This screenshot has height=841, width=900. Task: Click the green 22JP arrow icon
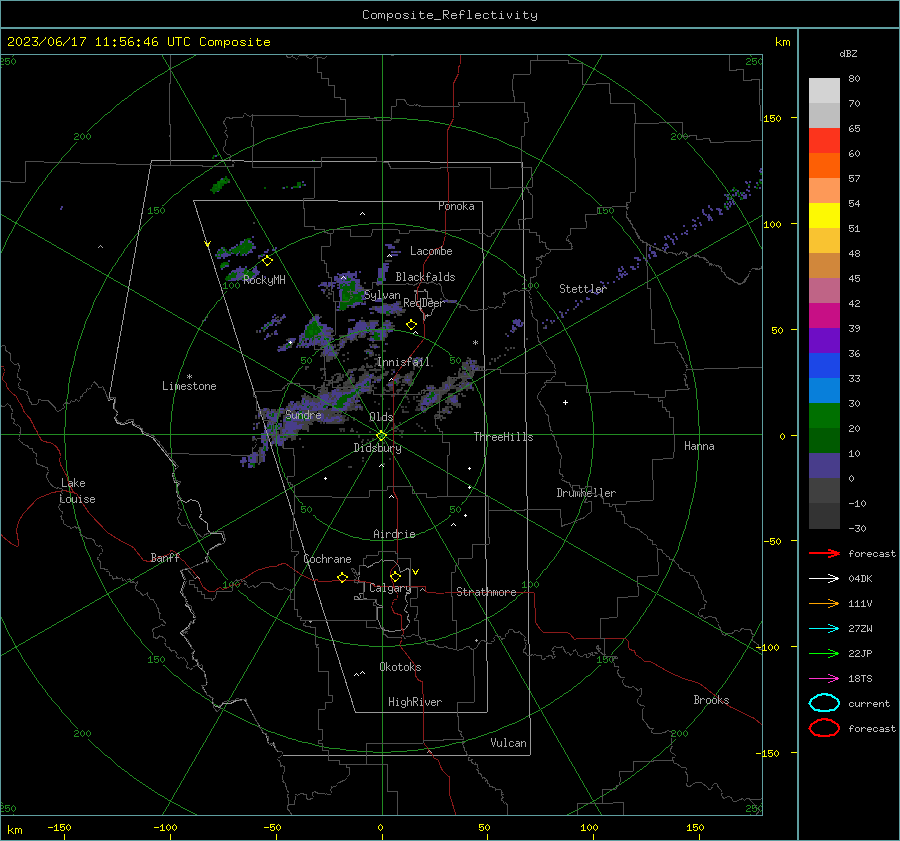824,653
